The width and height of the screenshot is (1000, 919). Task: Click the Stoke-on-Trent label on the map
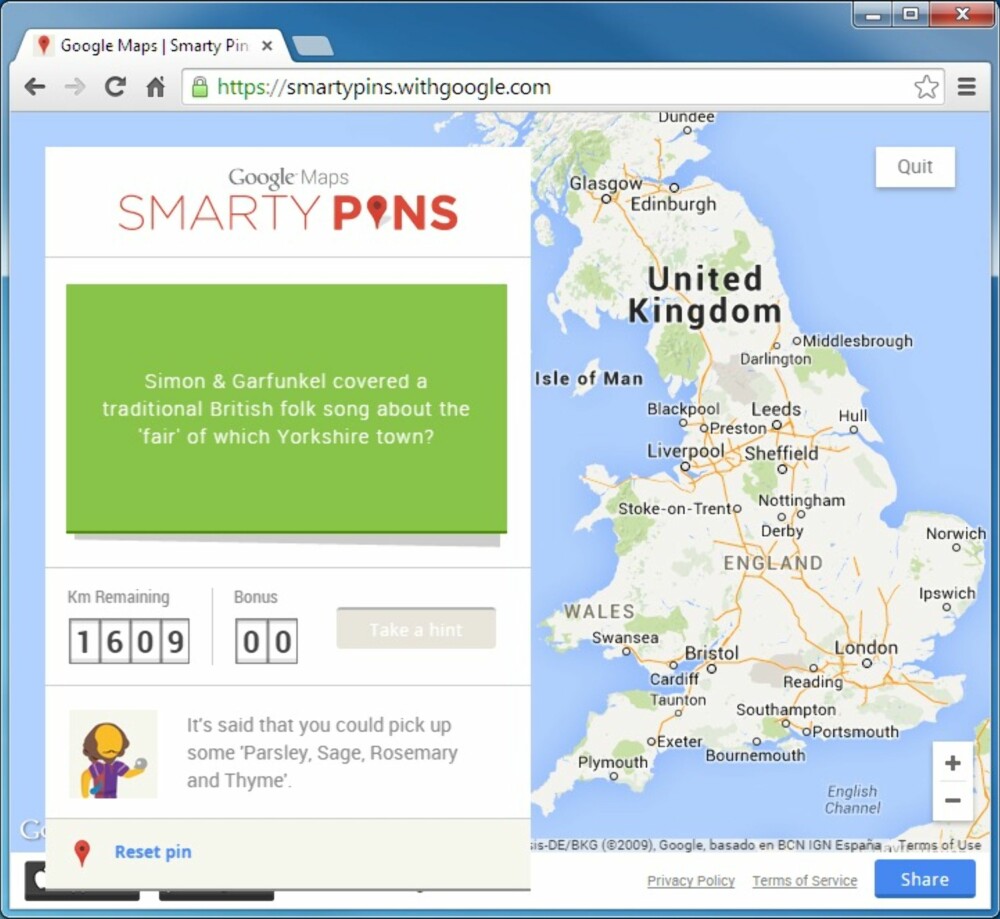[675, 508]
